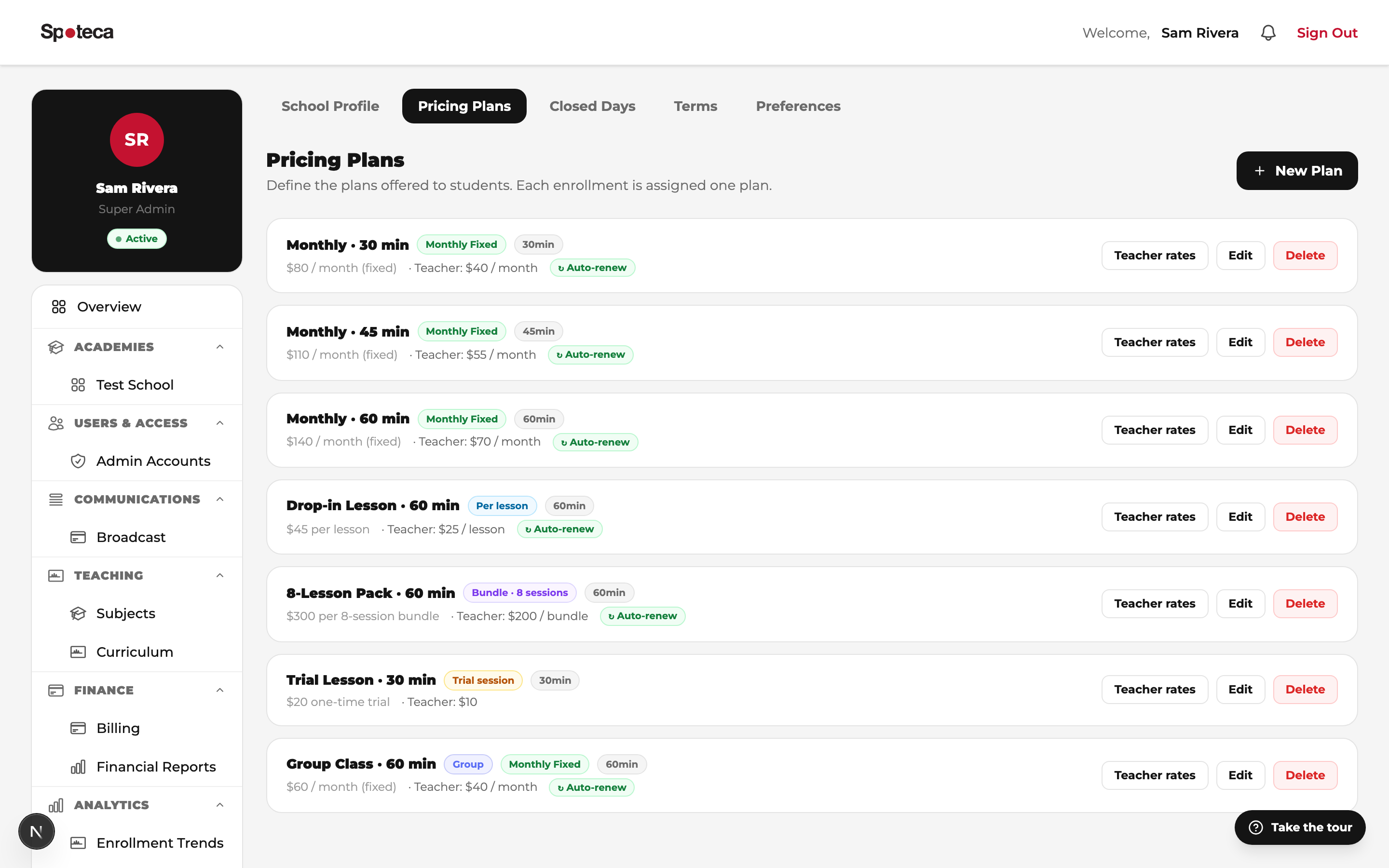Delete the Trial Lesson plan
Viewport: 1389px width, 868px height.
(1305, 690)
